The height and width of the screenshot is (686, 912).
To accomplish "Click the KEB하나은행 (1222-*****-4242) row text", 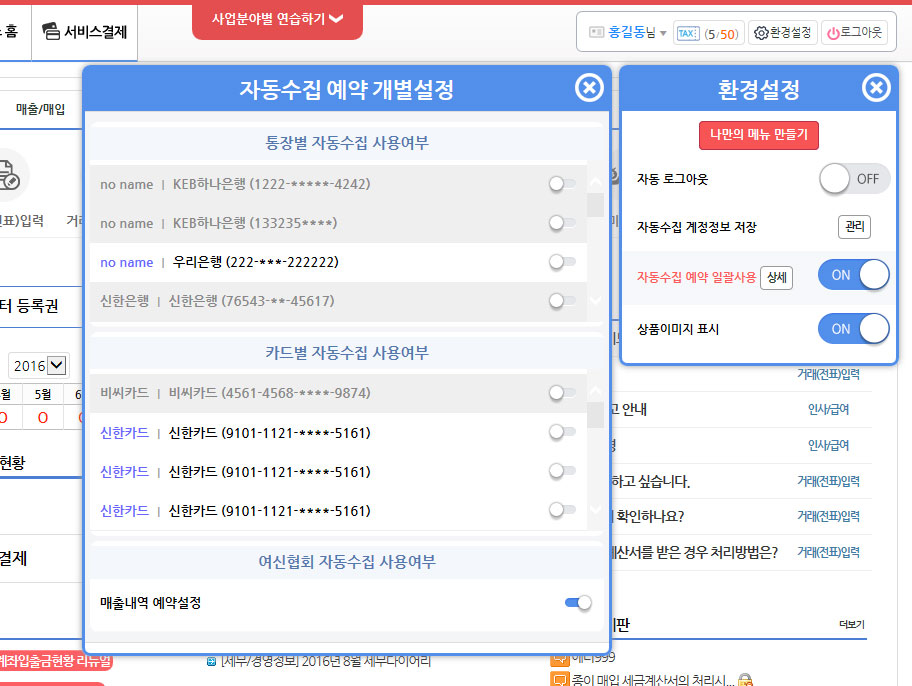I will [x=272, y=184].
